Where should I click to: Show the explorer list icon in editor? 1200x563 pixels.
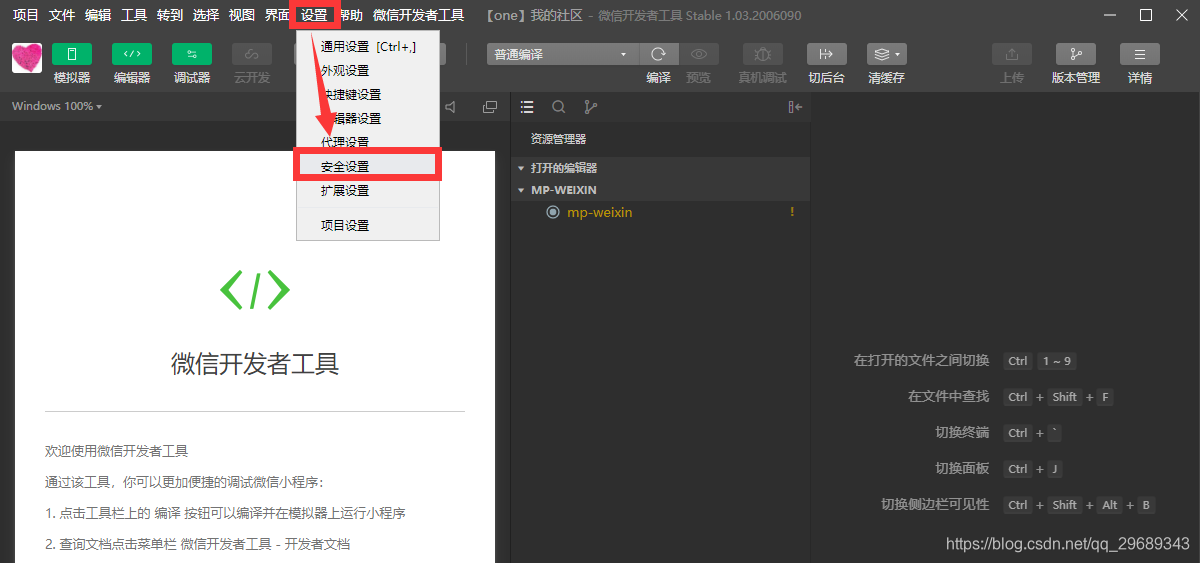528,107
